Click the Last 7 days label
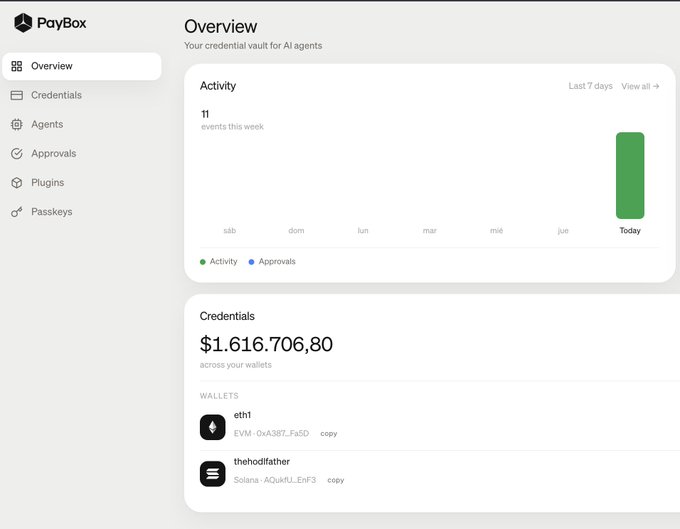Viewport: 680px width, 529px height. [x=590, y=86]
